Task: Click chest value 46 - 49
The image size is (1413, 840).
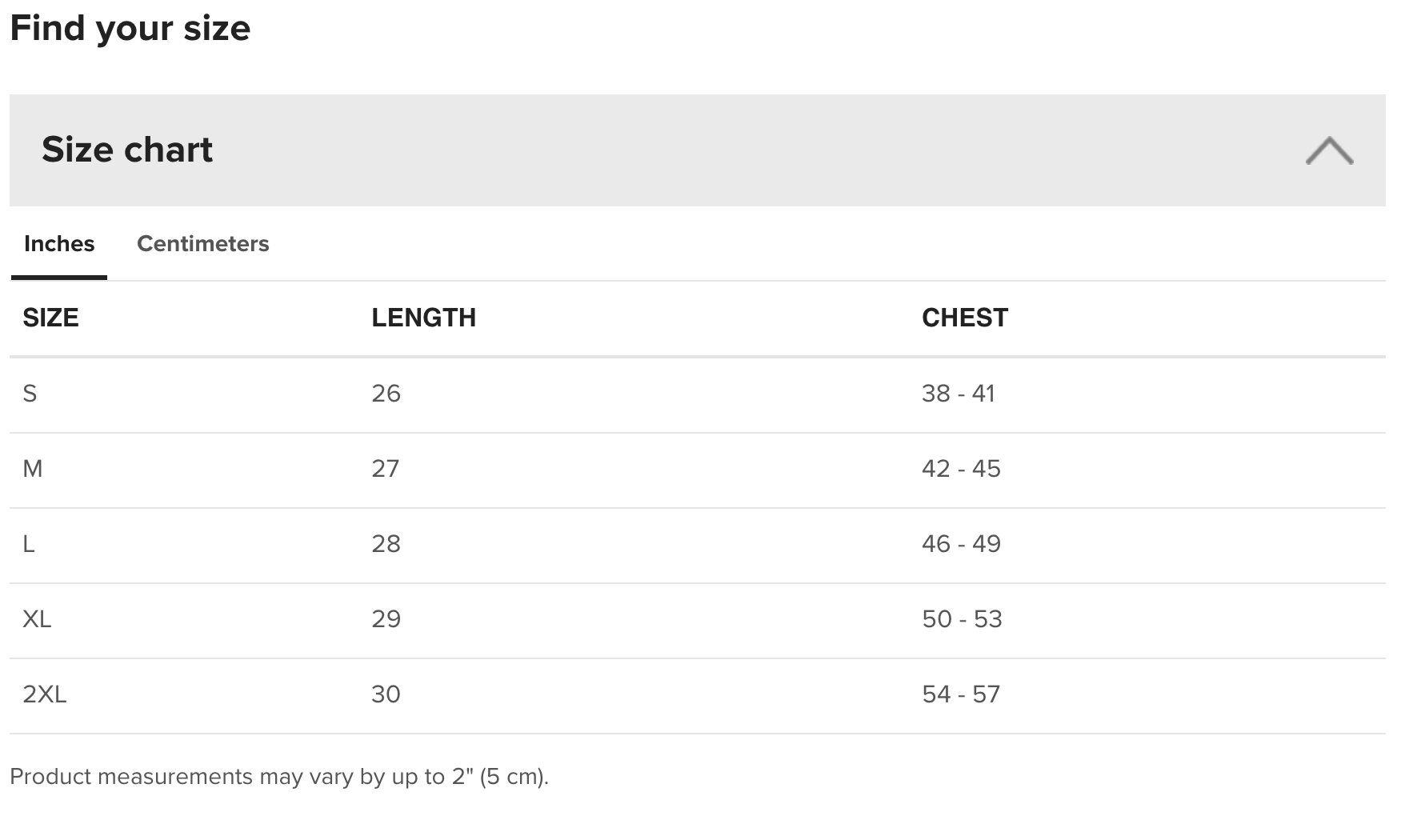Action: [961, 544]
